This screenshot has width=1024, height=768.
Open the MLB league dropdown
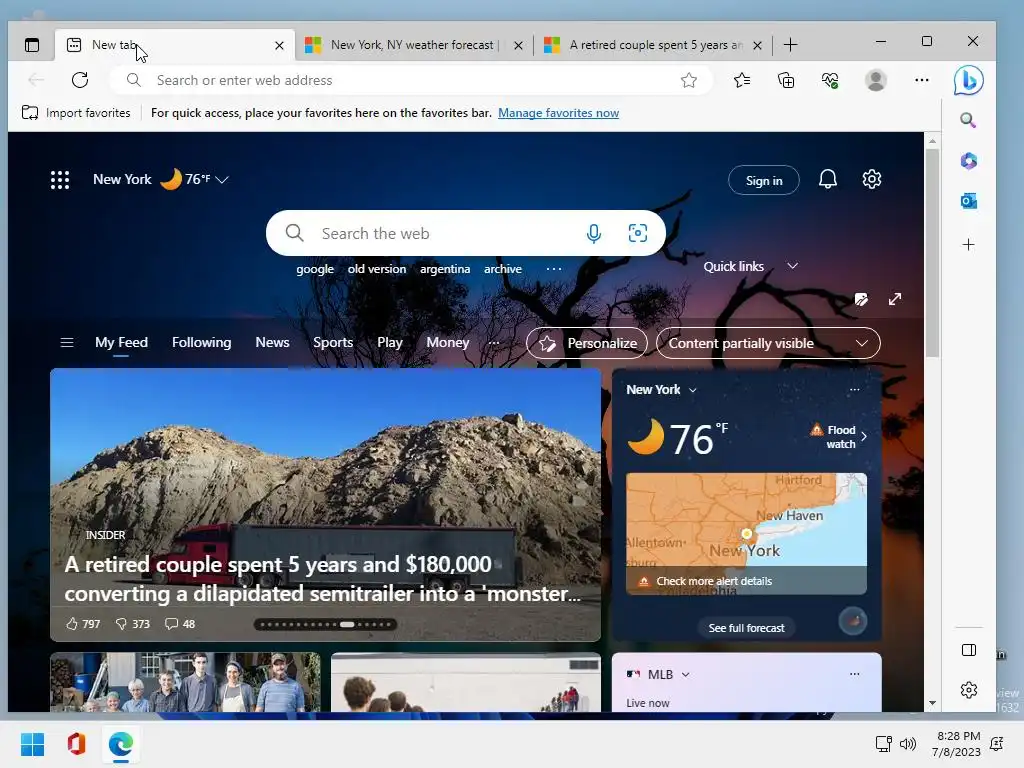[685, 675]
